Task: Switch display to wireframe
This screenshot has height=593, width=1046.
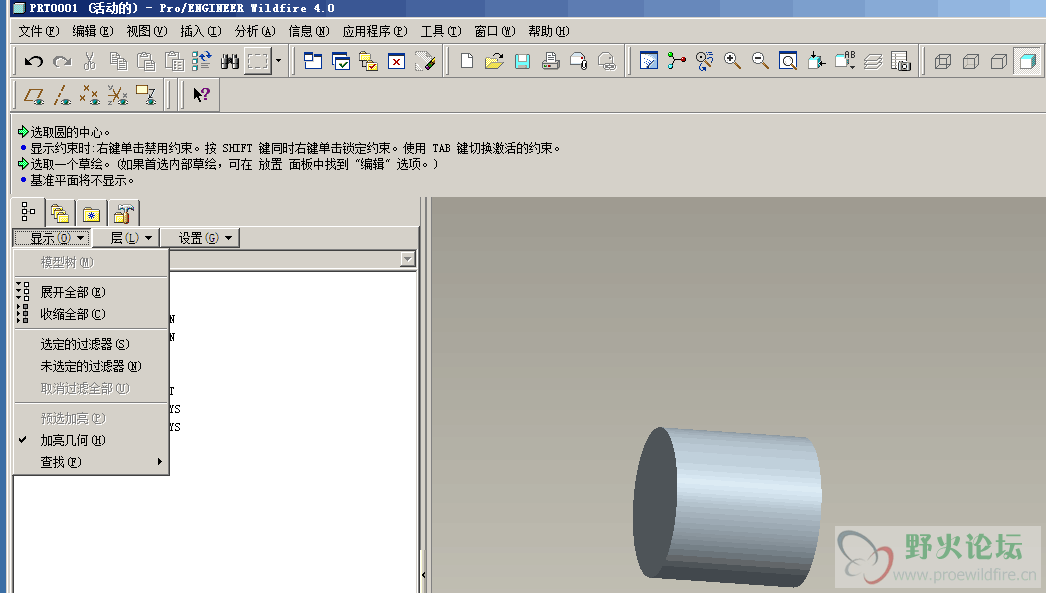Action: coord(943,62)
